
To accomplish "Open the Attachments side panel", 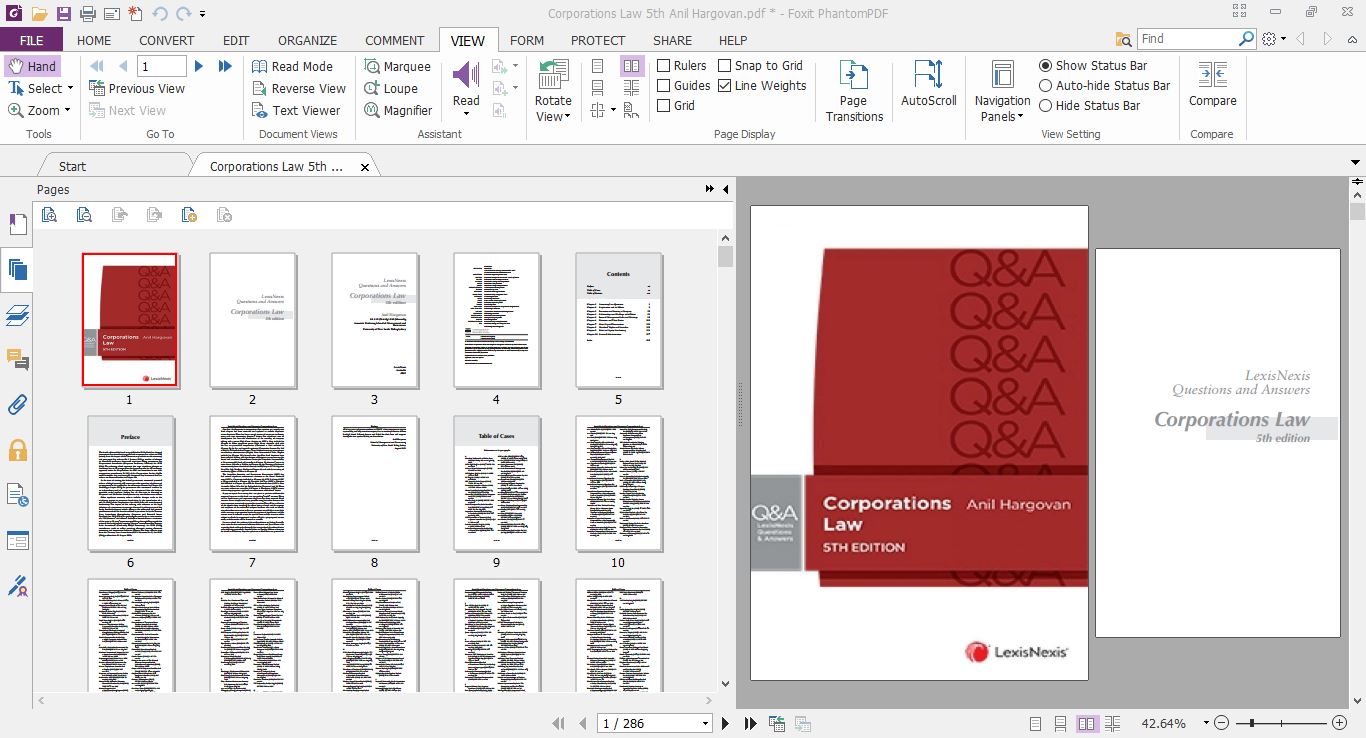I will [17, 405].
